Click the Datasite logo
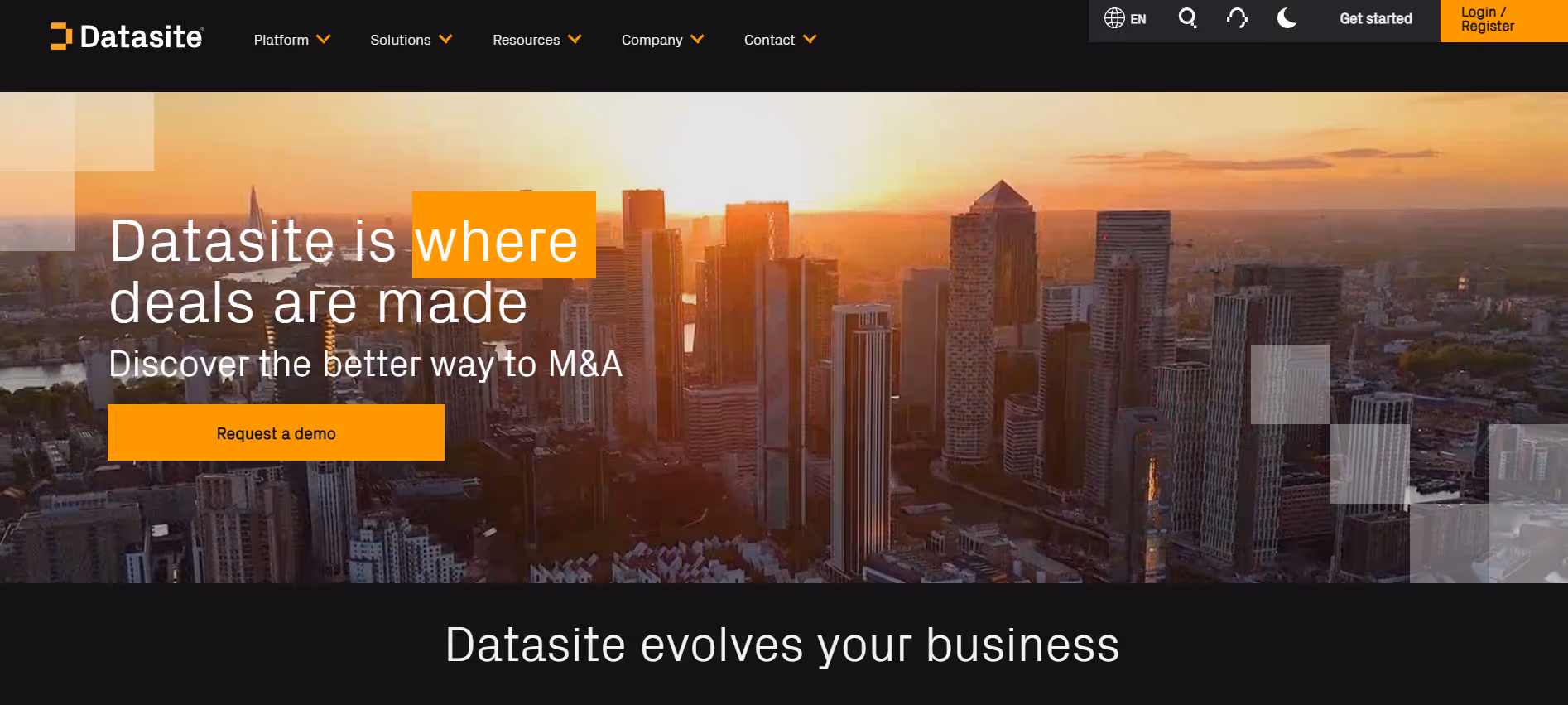Image resolution: width=1568 pixels, height=705 pixels. pos(127,36)
